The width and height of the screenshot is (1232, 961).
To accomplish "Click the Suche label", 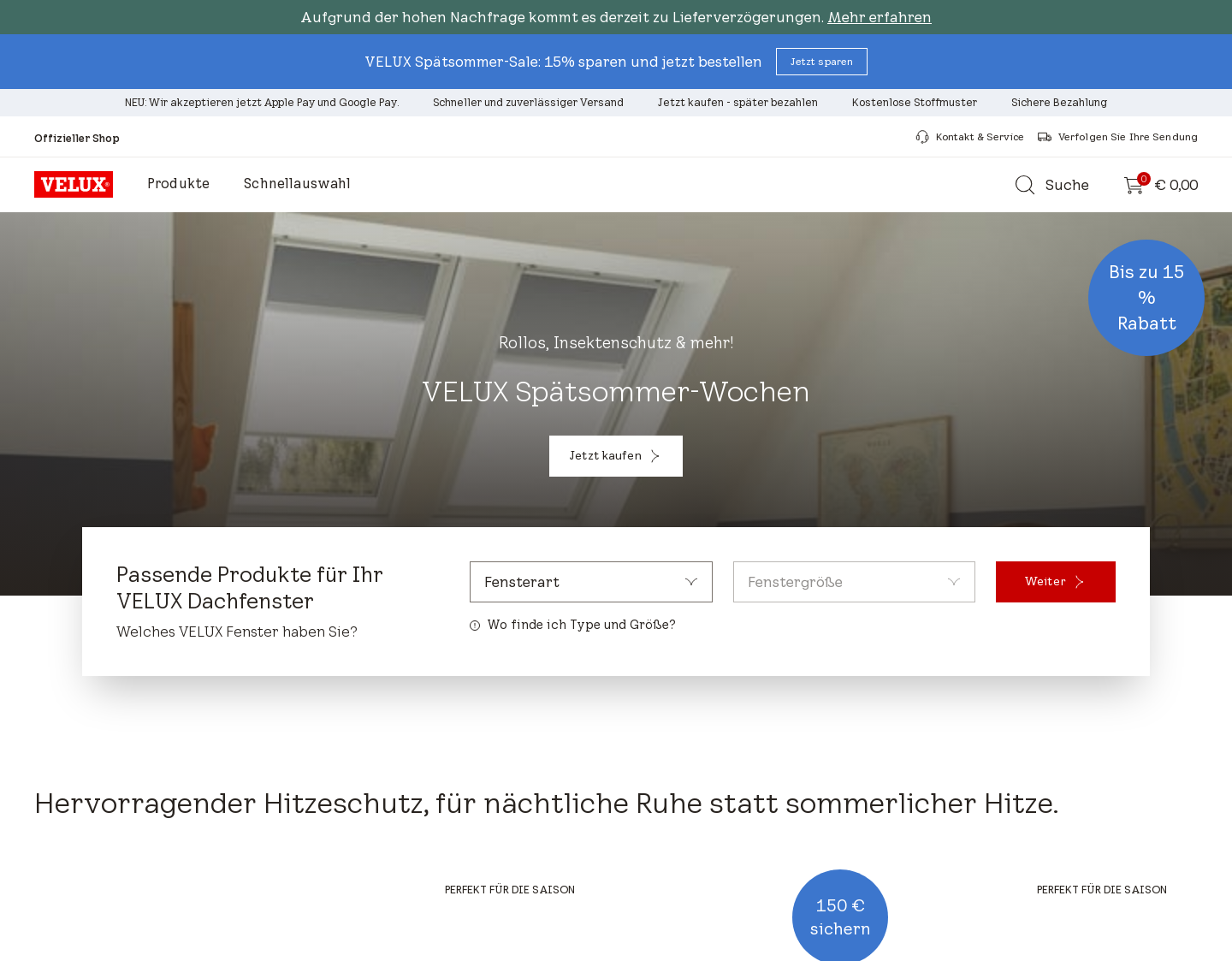I will (1067, 185).
